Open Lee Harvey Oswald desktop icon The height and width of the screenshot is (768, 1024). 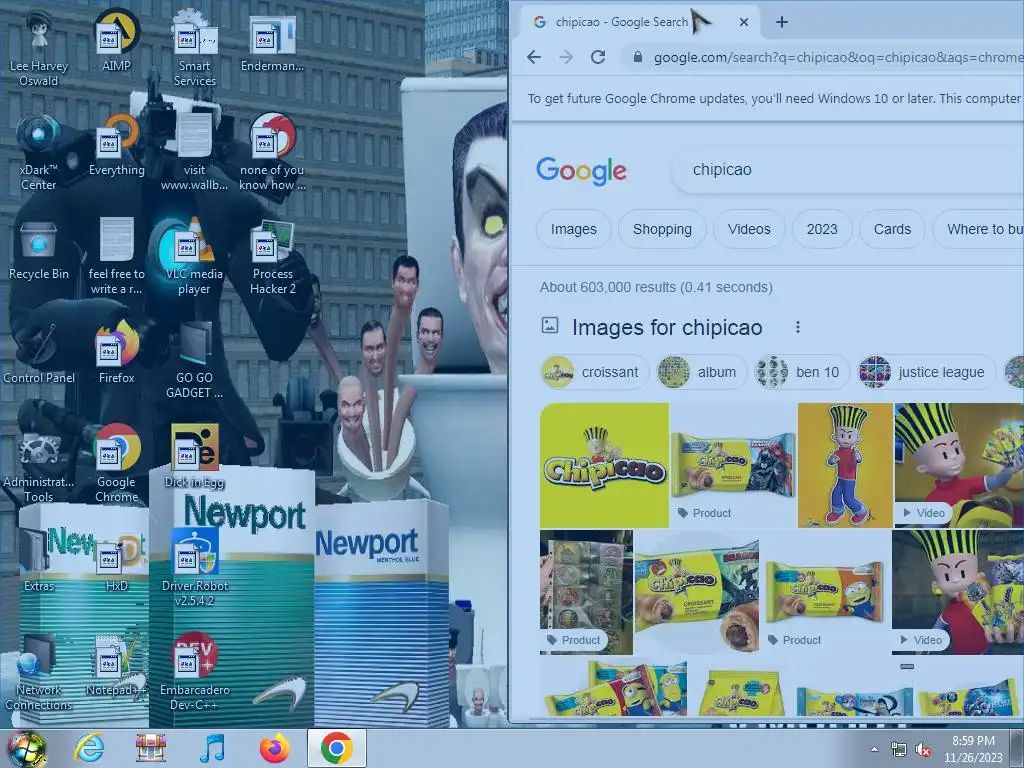[x=39, y=47]
